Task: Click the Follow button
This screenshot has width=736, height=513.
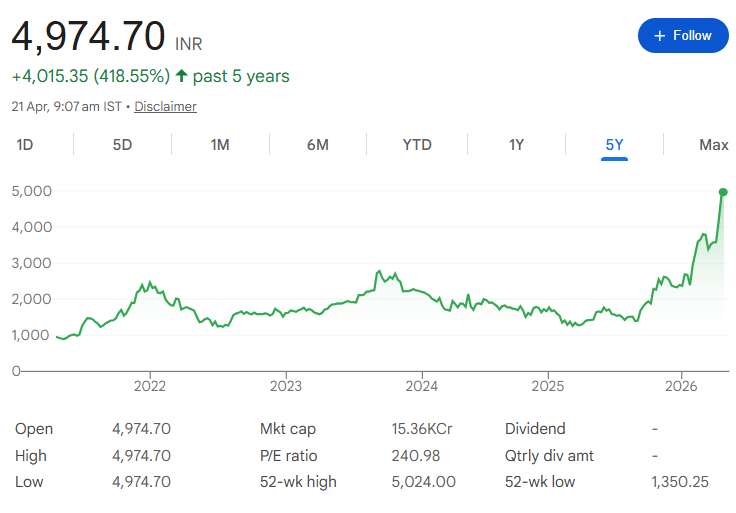Action: coord(682,36)
